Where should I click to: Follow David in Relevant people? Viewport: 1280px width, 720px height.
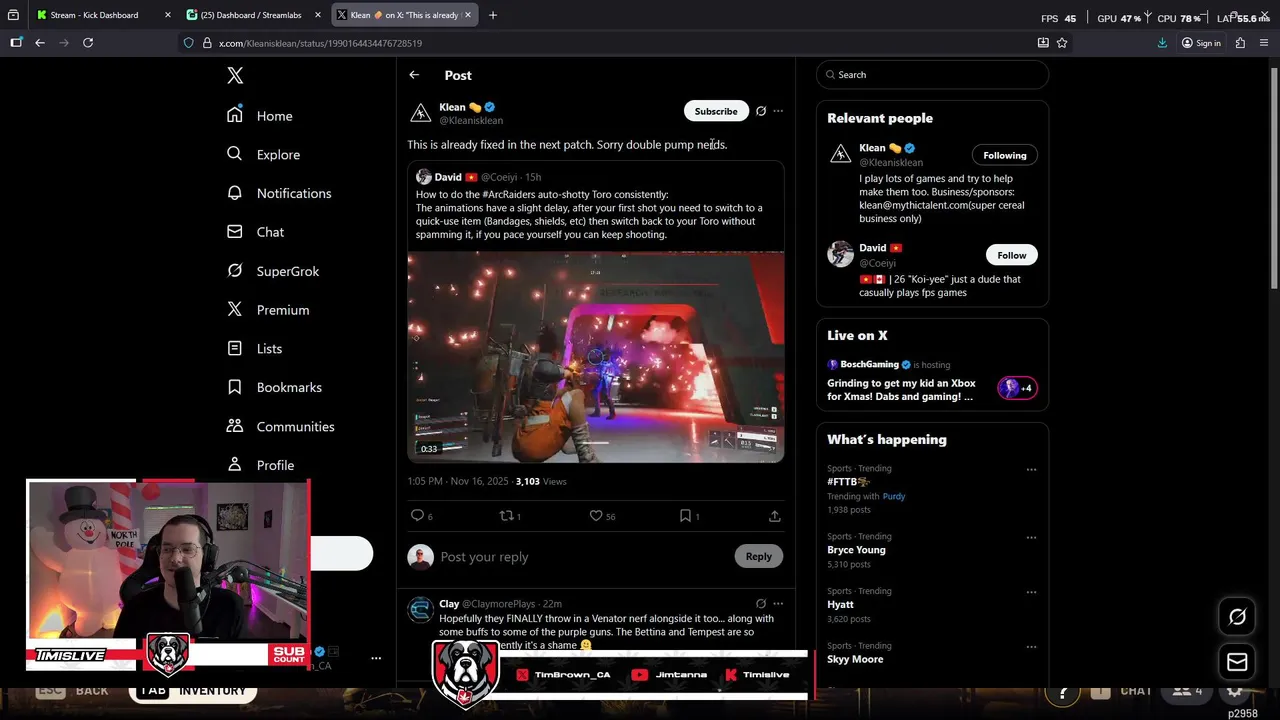click(1012, 255)
